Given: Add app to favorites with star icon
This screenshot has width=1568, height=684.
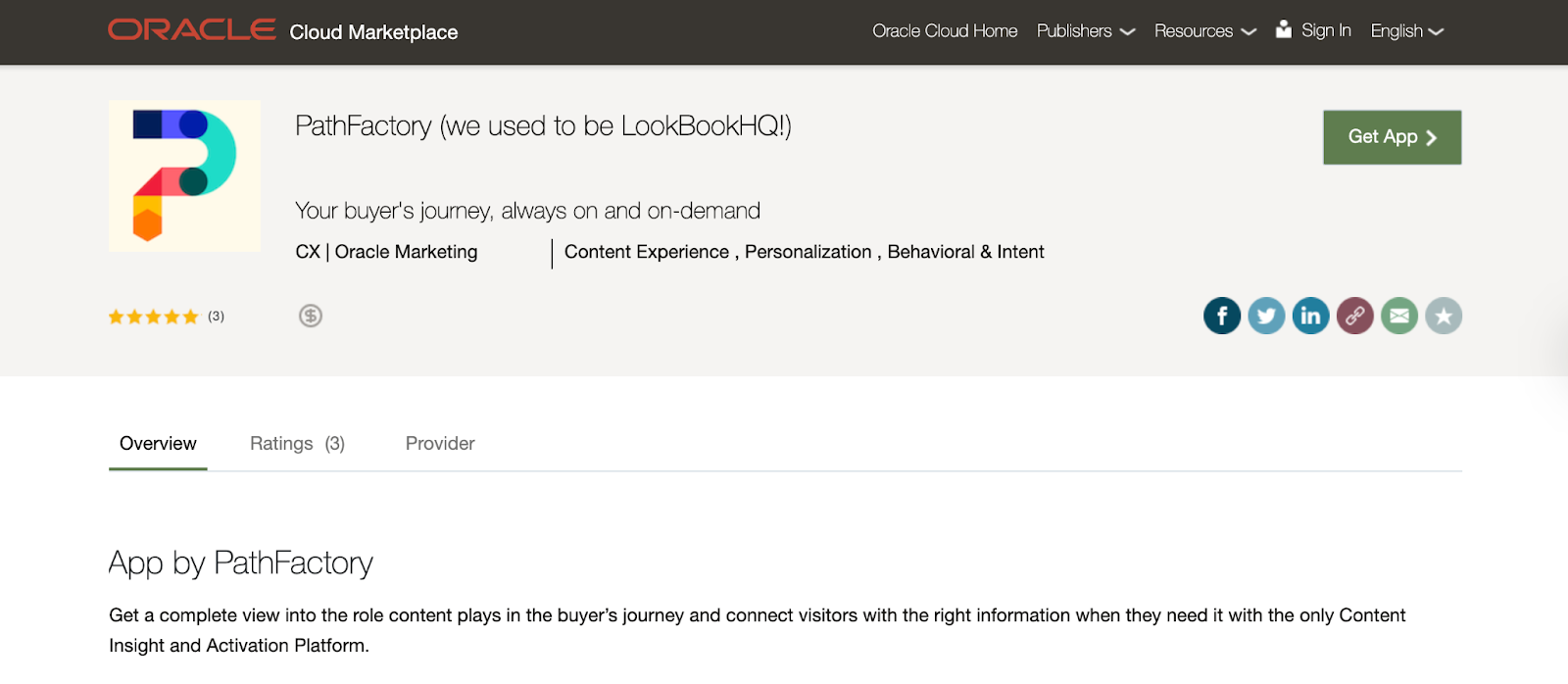Looking at the screenshot, I should (x=1444, y=316).
